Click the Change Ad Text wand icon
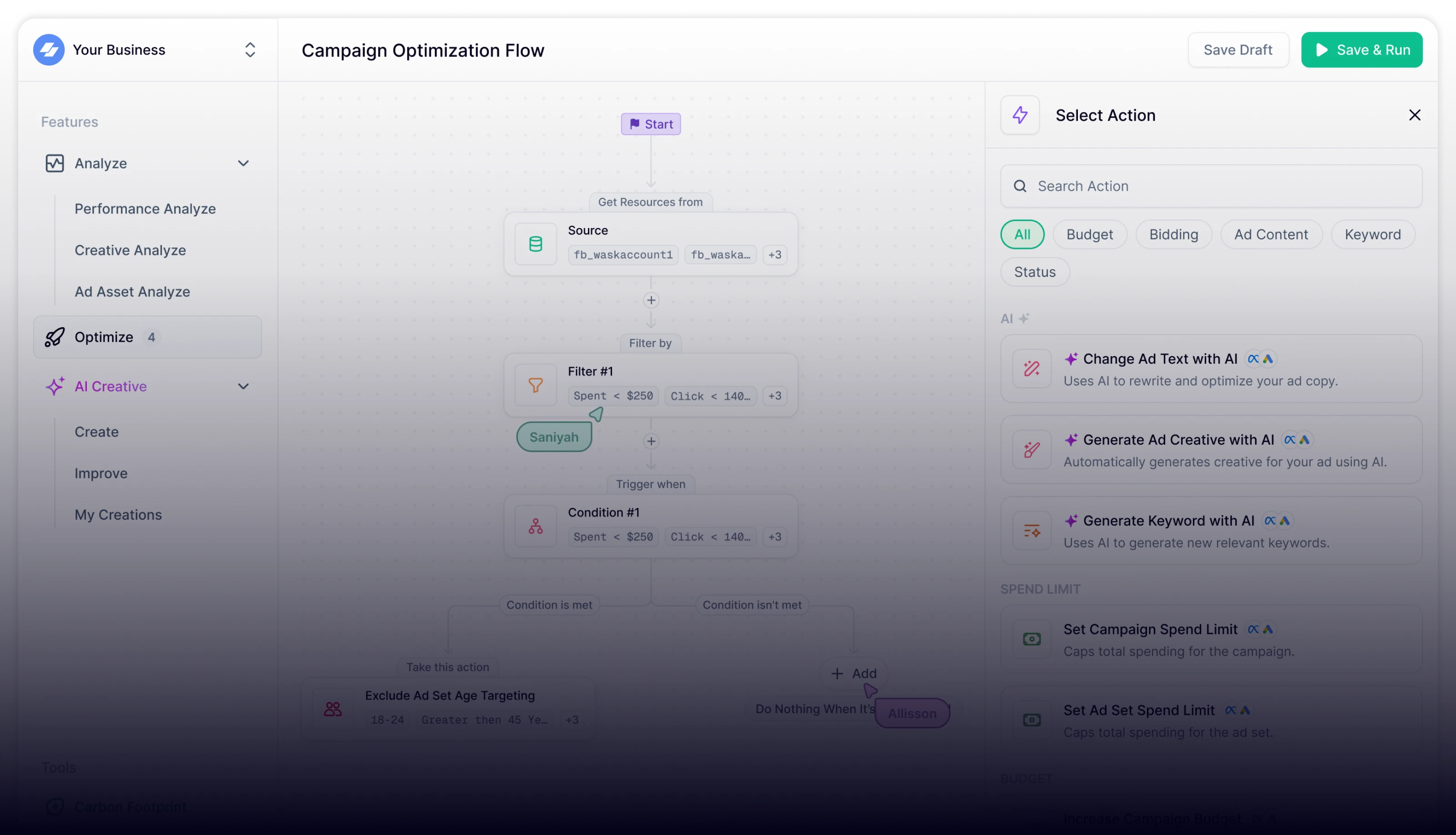This screenshot has height=835, width=1456. (x=1031, y=368)
